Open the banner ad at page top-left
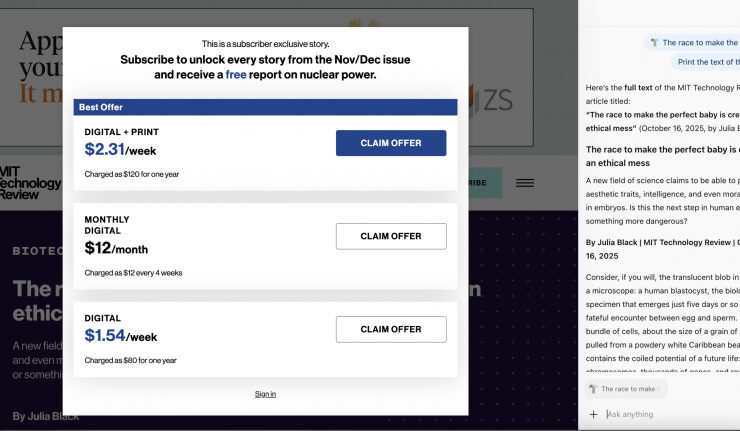The image size is (740, 431). (35, 70)
